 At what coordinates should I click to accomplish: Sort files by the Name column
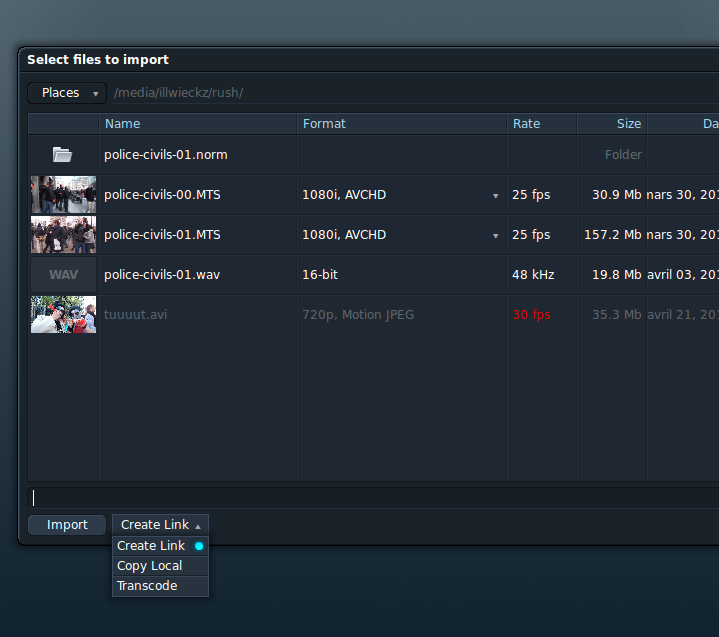click(x=198, y=124)
